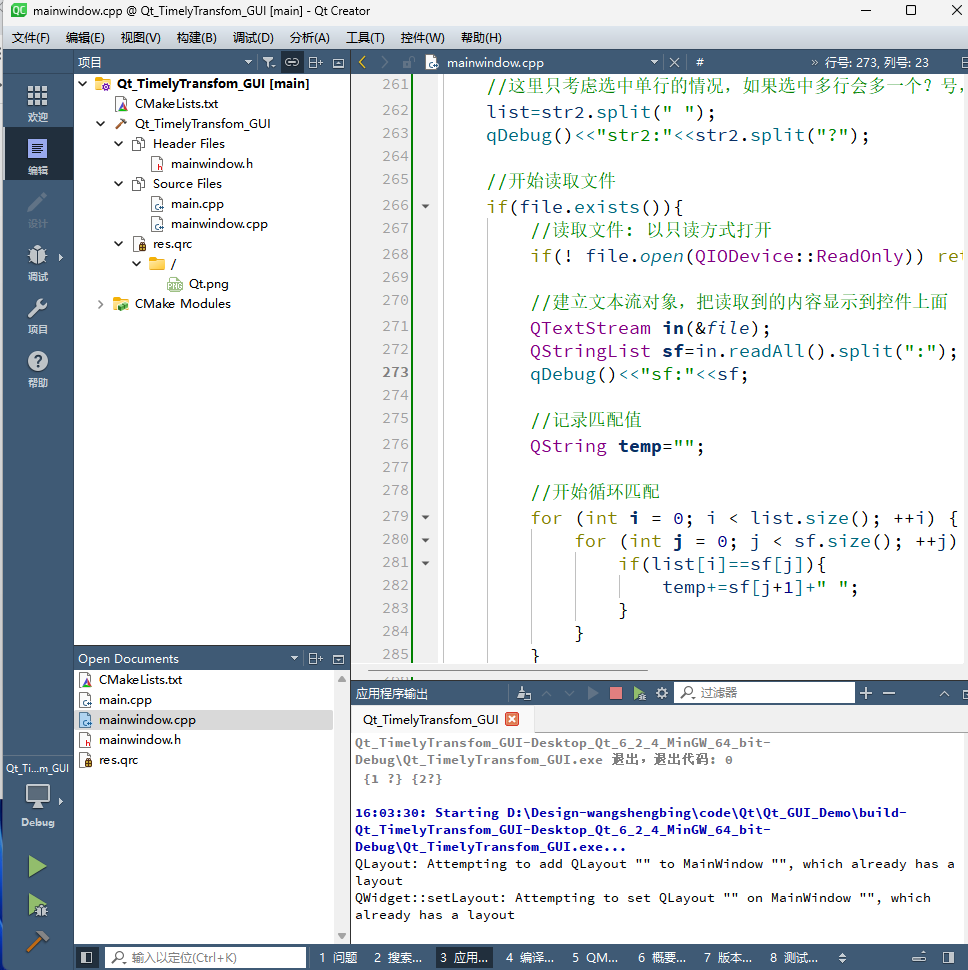Toggle synchronize with editor link icon

pos(291,62)
